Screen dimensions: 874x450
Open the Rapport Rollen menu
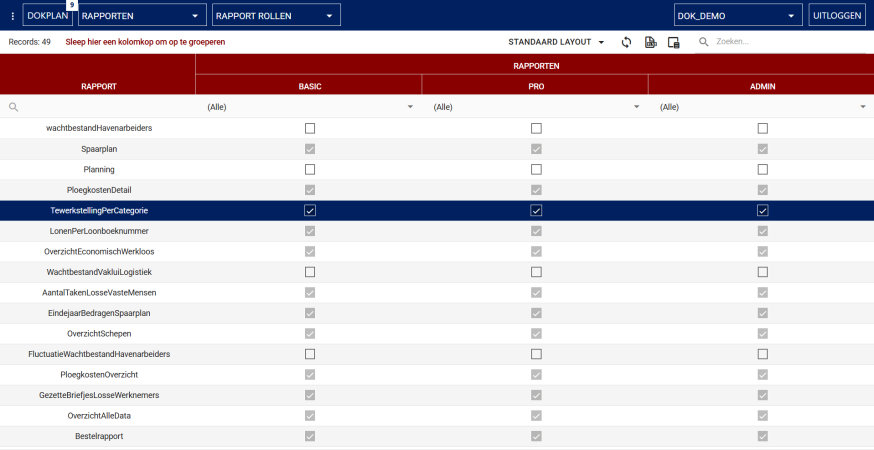point(276,16)
